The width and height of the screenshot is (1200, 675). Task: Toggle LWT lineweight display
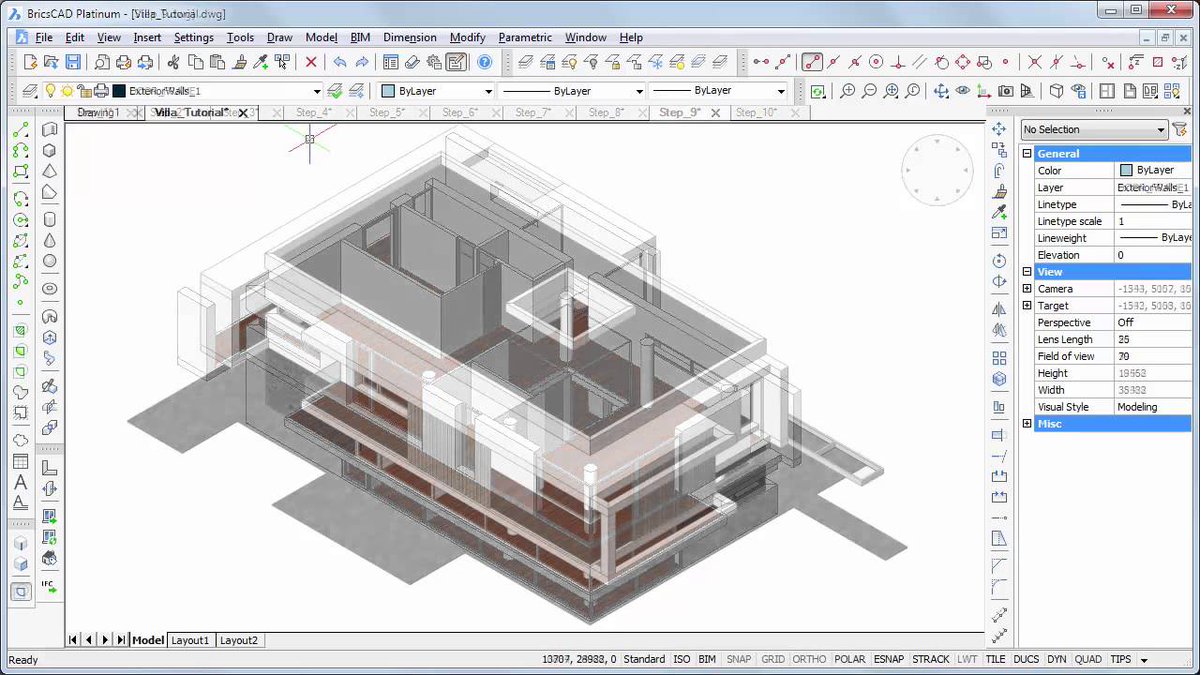pos(968,659)
